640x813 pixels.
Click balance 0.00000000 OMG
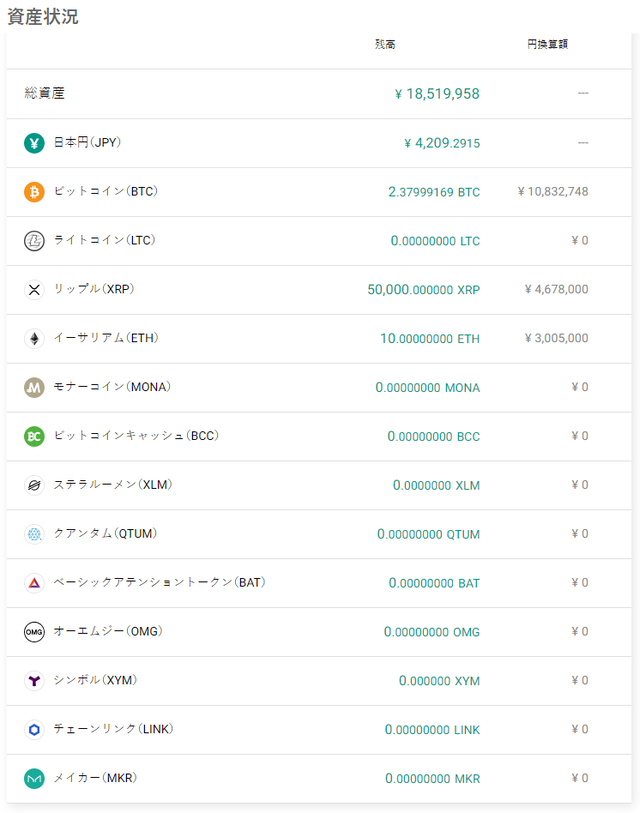(432, 632)
